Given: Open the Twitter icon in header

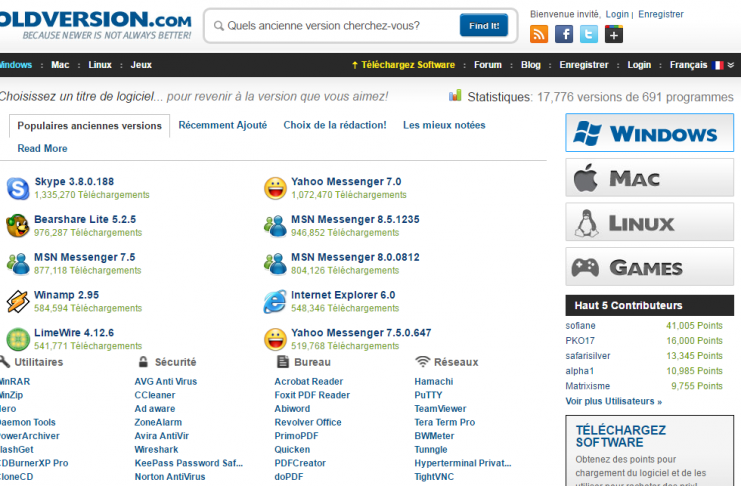Looking at the screenshot, I should [x=589, y=35].
